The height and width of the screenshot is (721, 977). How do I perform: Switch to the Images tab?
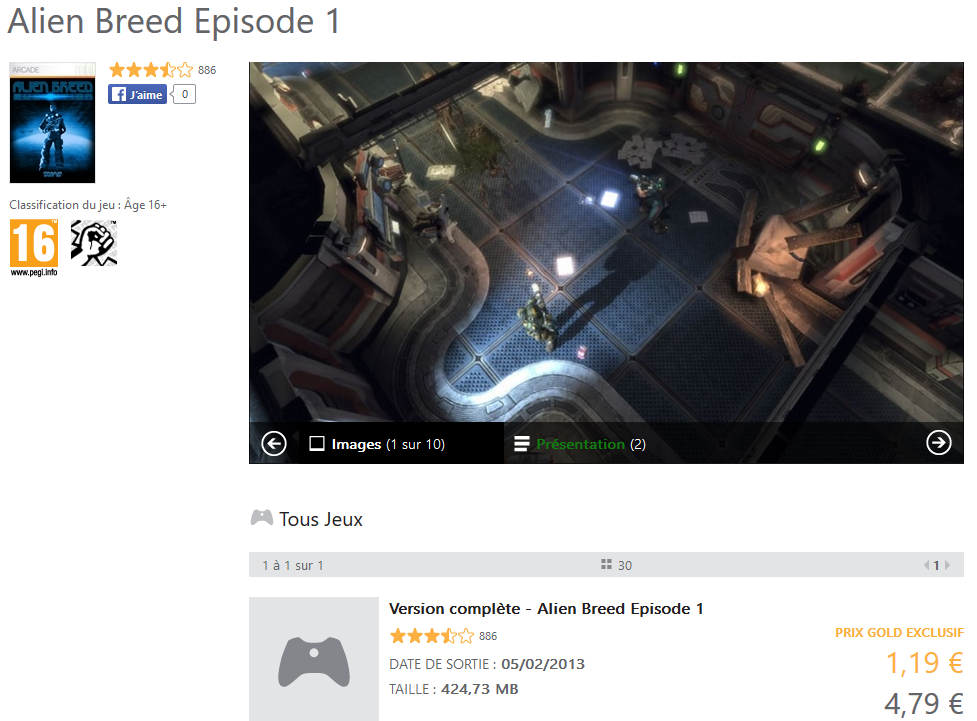377,444
